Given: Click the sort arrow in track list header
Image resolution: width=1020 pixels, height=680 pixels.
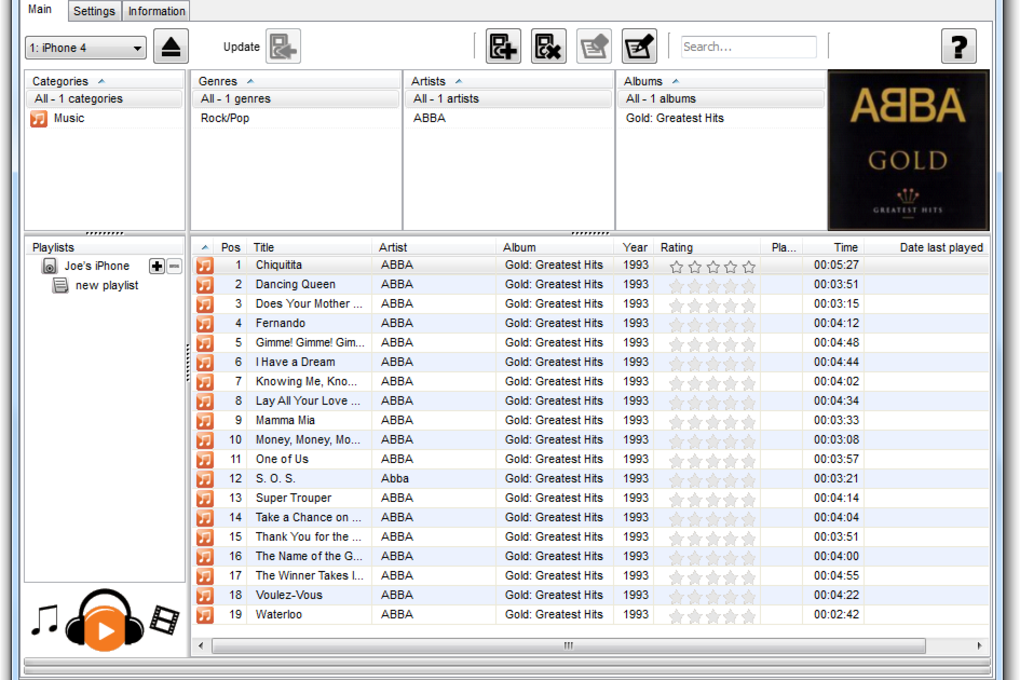Looking at the screenshot, I should pos(205,248).
